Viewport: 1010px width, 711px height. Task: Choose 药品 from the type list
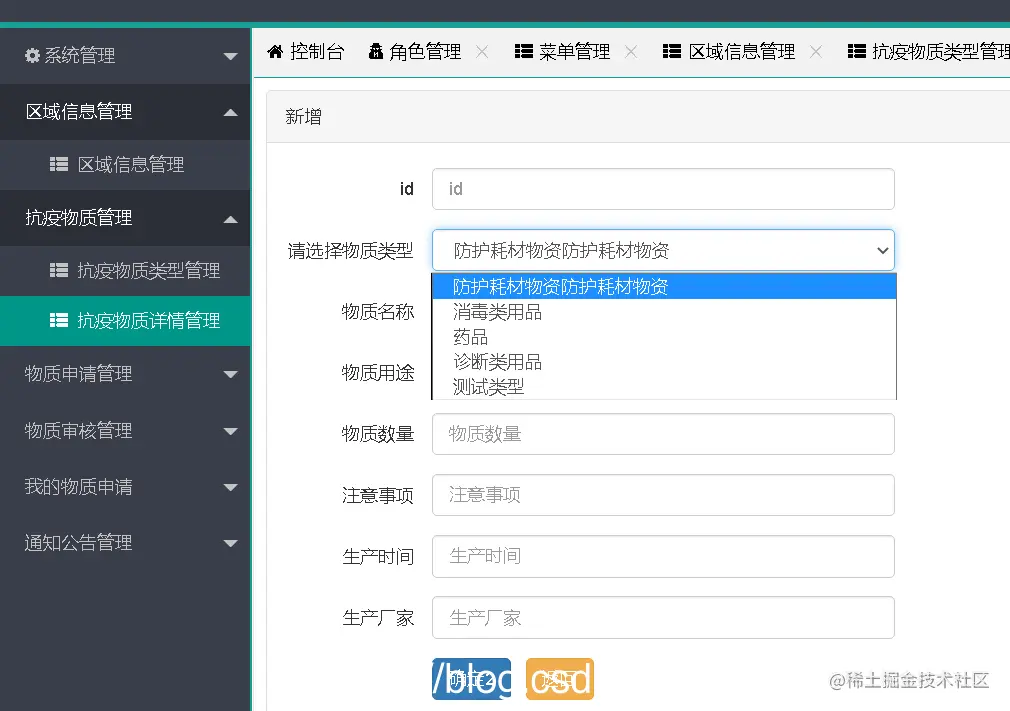664,337
